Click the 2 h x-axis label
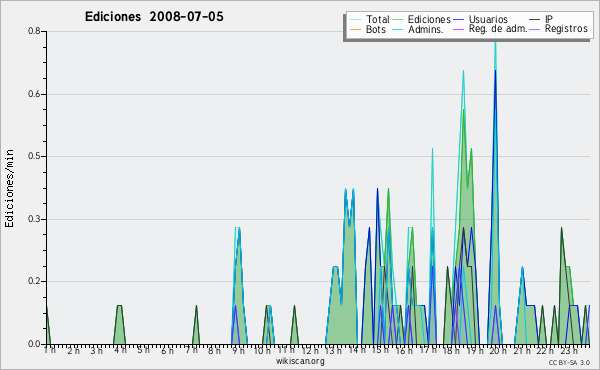 [x=73, y=350]
